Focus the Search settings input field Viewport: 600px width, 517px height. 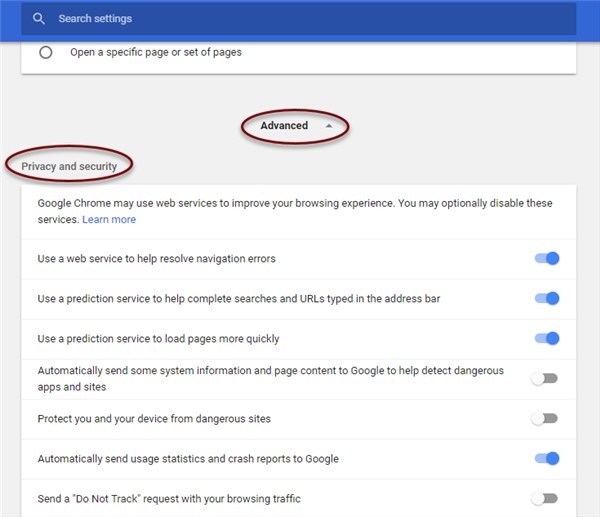(300, 19)
